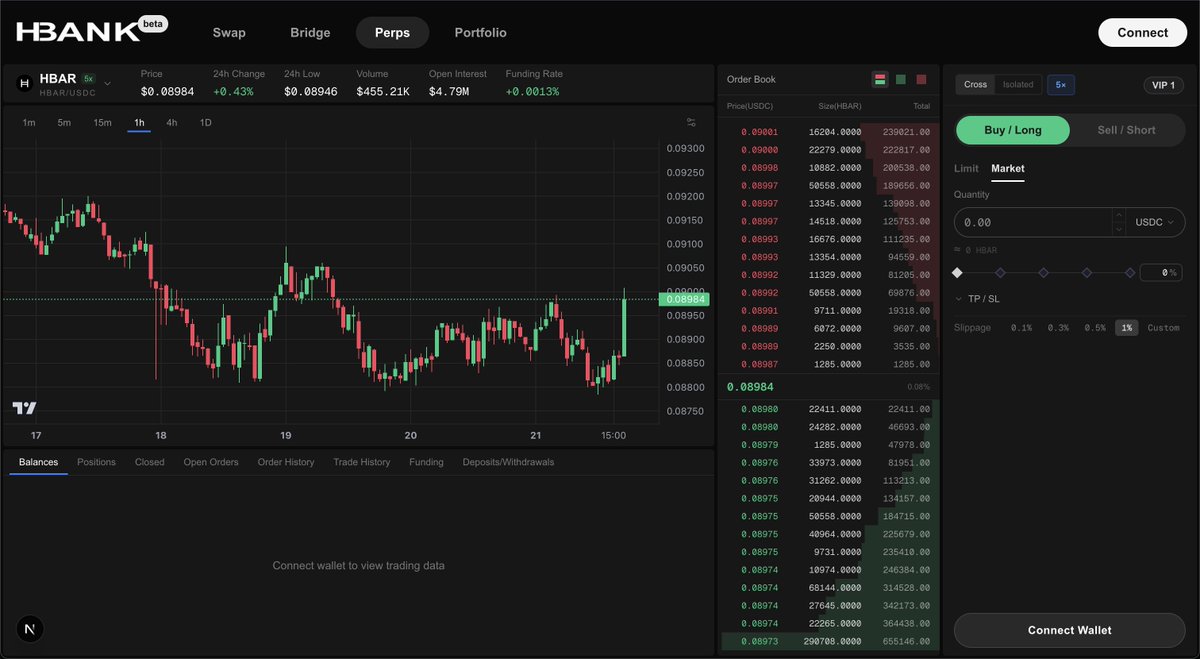Choose Sell / Short side
The image size is (1200, 659).
click(x=1126, y=130)
